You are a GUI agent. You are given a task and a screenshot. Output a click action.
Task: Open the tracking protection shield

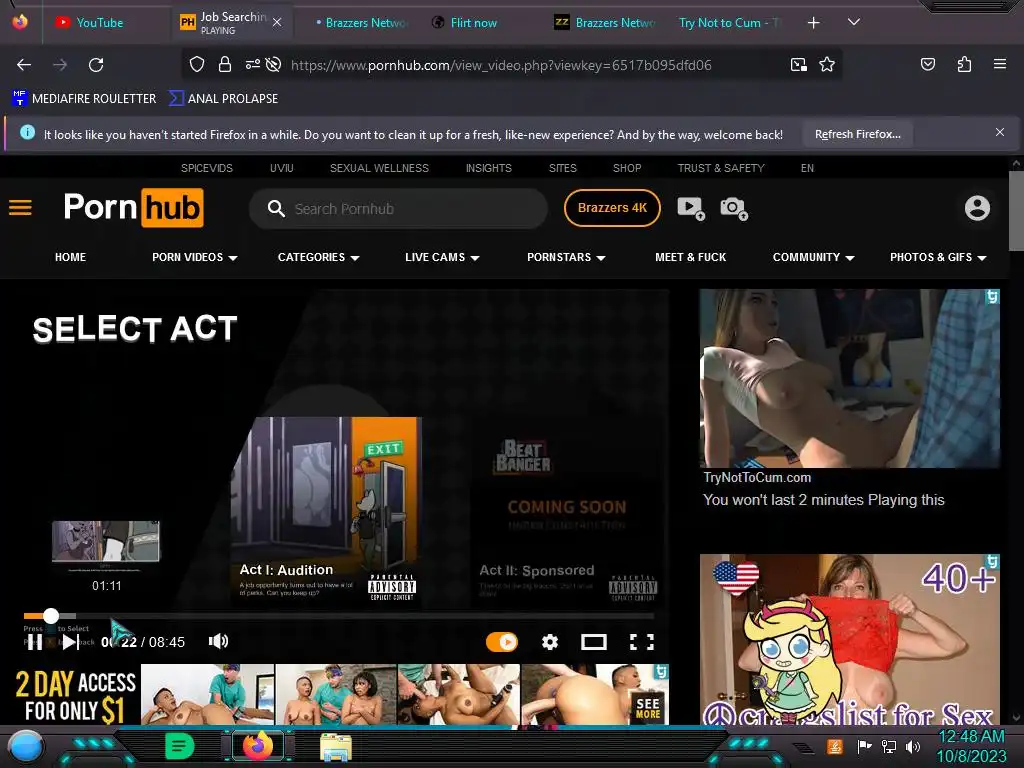point(197,65)
